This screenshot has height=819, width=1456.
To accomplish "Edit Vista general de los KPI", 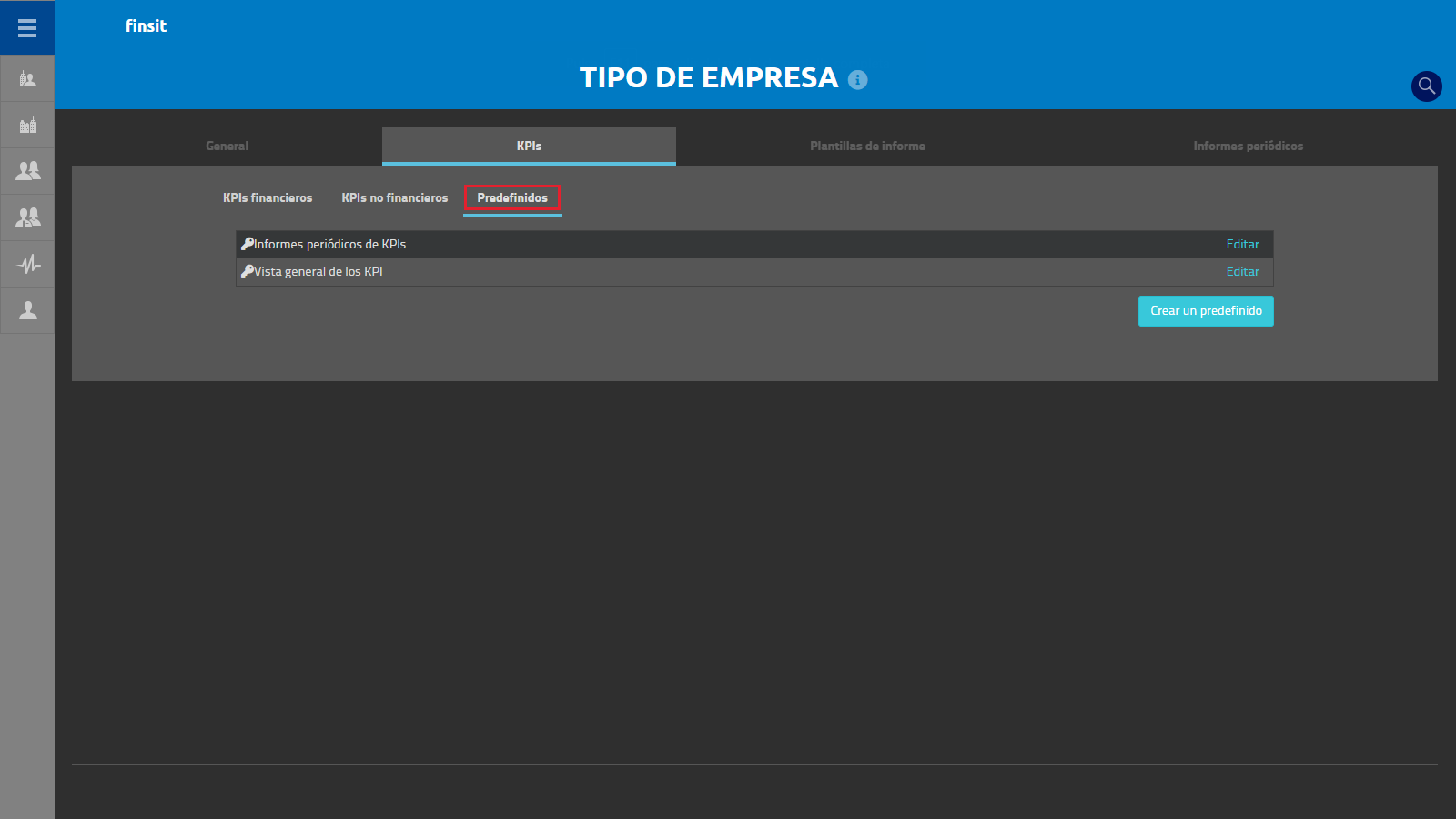I will pos(1242,271).
